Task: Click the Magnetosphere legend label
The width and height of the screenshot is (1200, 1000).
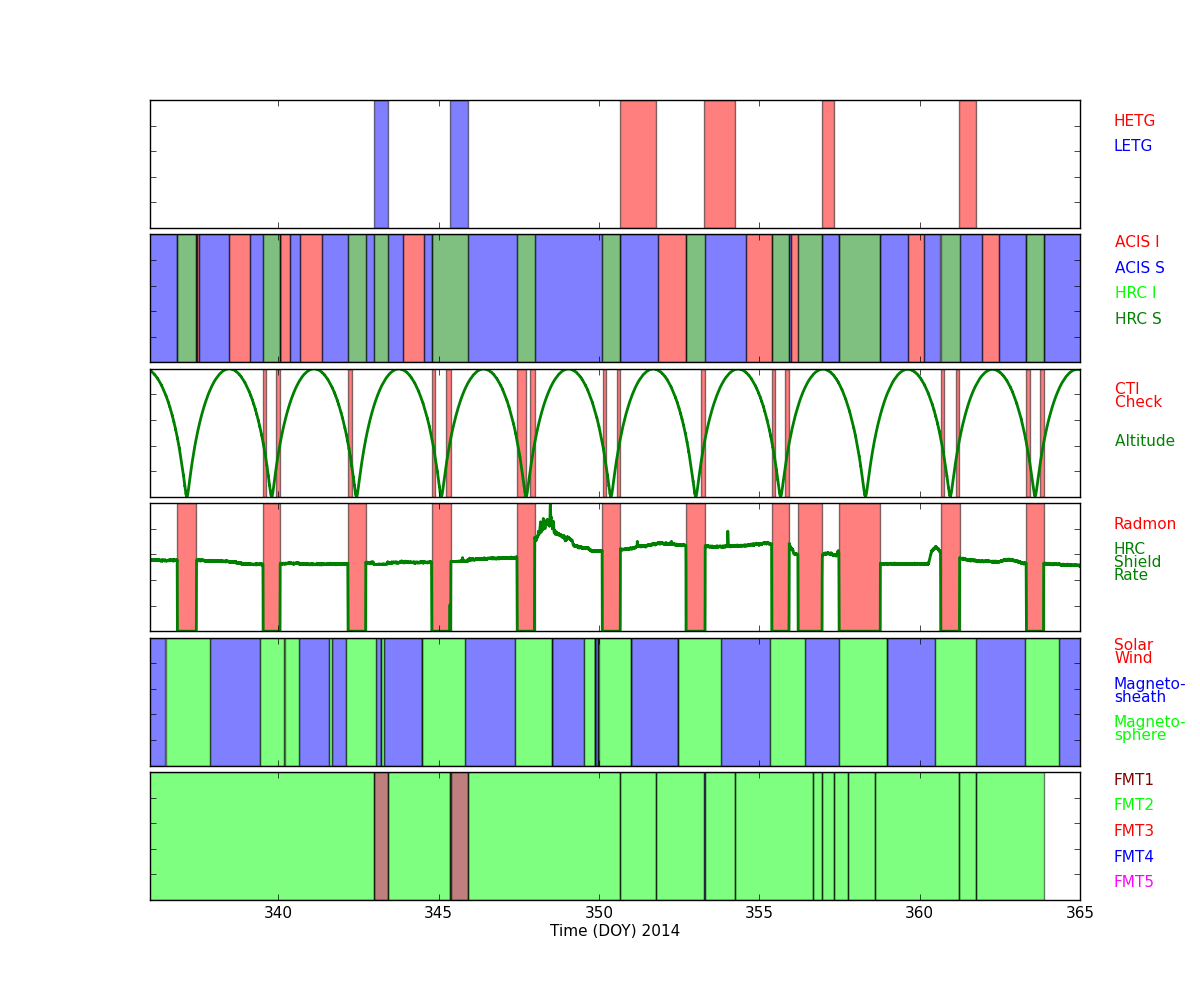Action: tap(1149, 729)
